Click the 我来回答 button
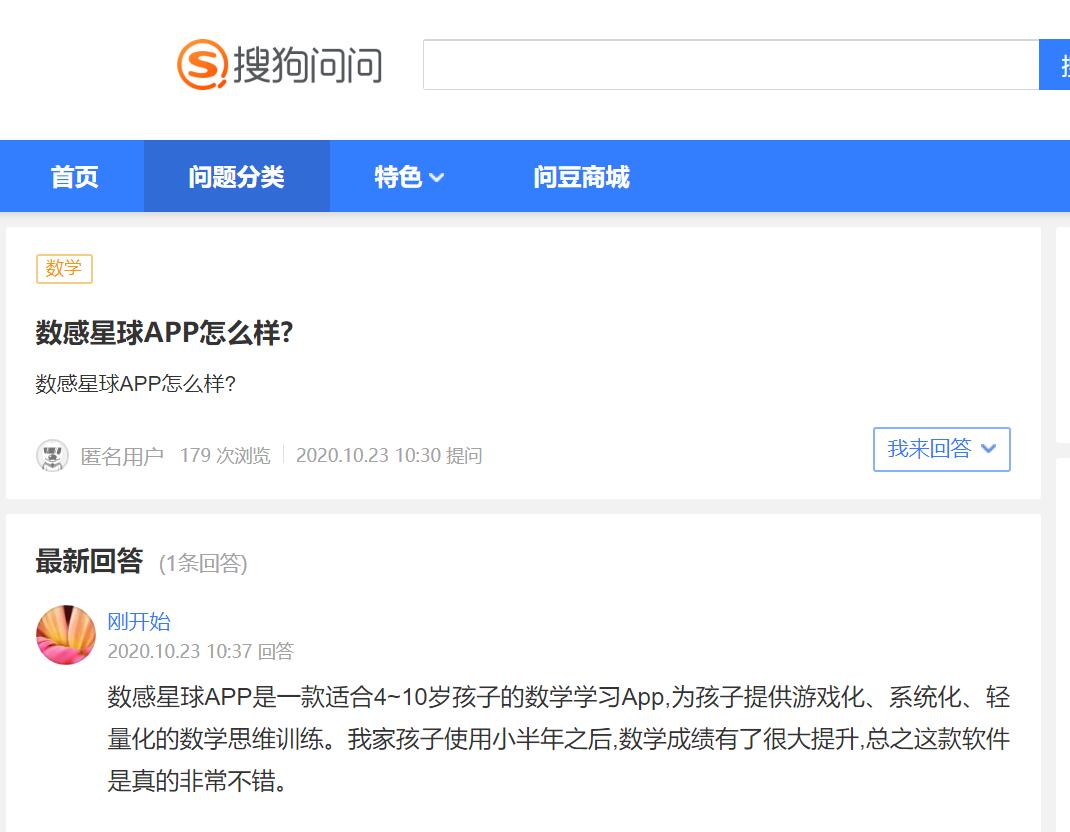Screen dimensions: 1070x832 [942, 449]
